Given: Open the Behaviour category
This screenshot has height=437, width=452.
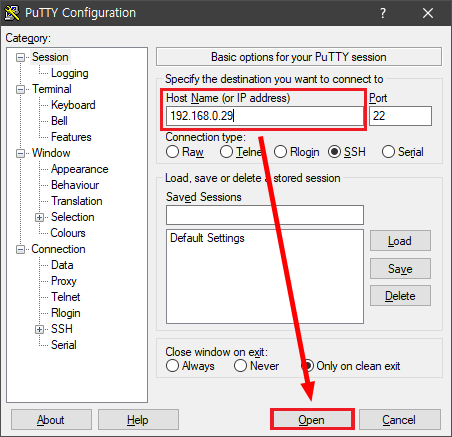Looking at the screenshot, I should 75,185.
